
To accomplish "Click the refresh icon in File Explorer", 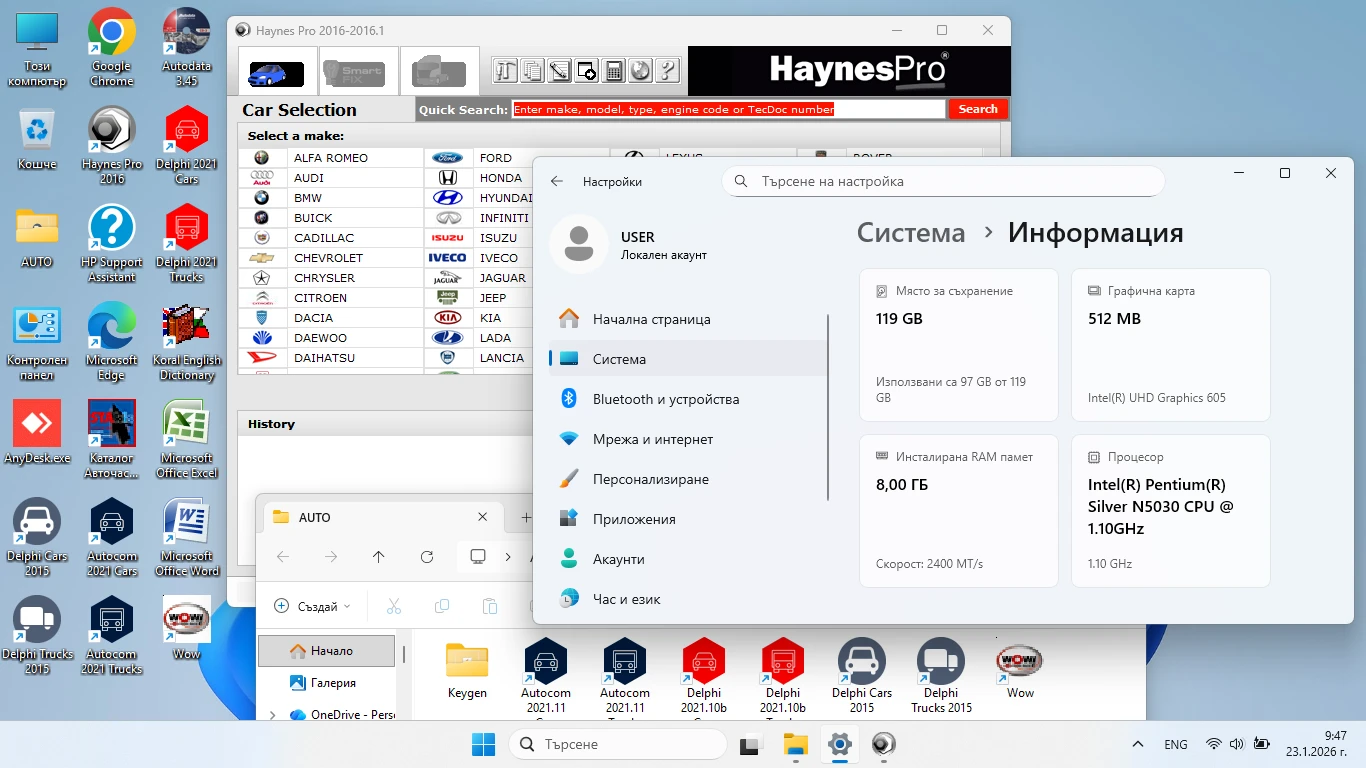I will click(x=427, y=557).
